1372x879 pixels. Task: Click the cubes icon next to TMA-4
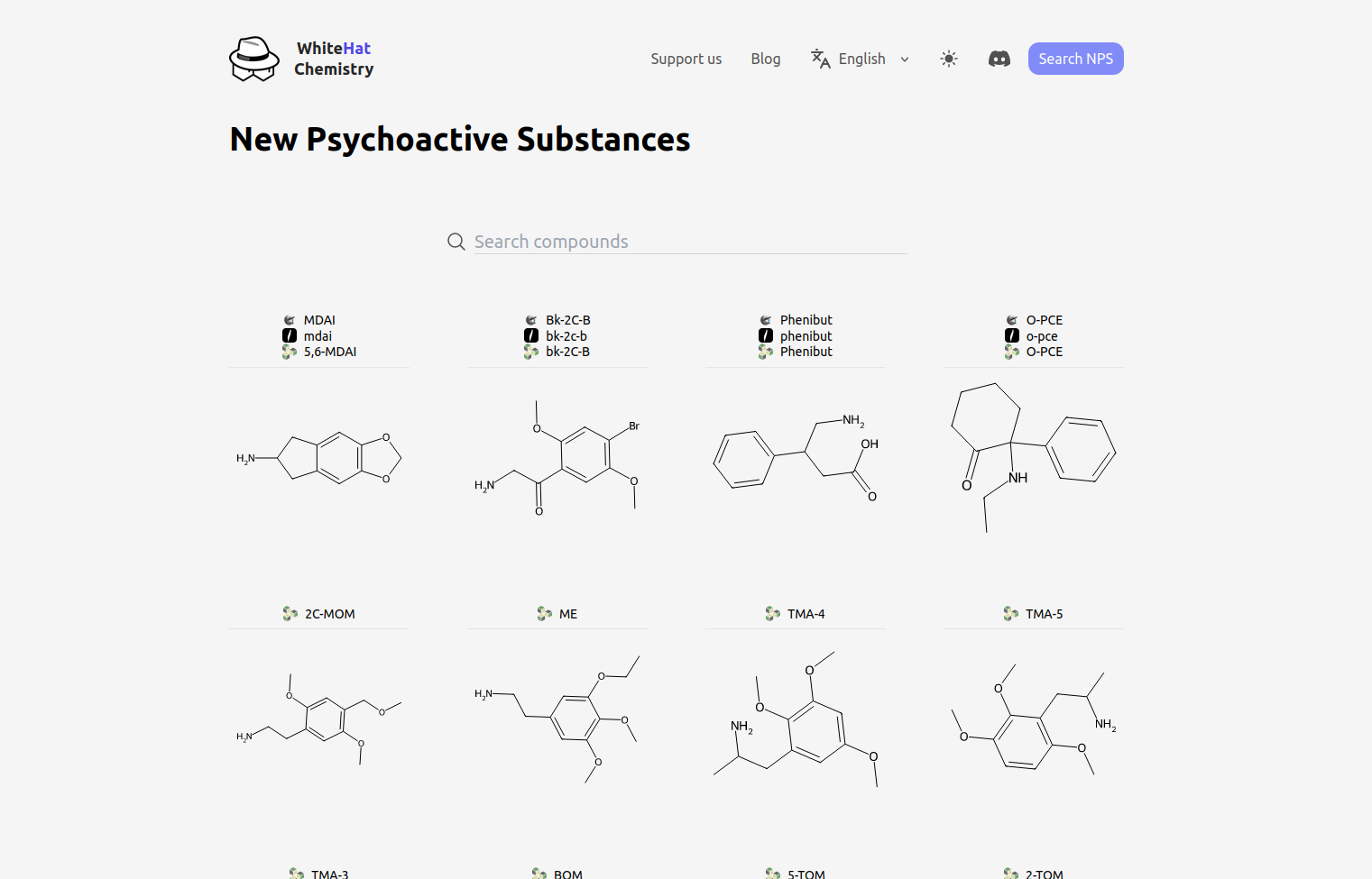point(772,613)
